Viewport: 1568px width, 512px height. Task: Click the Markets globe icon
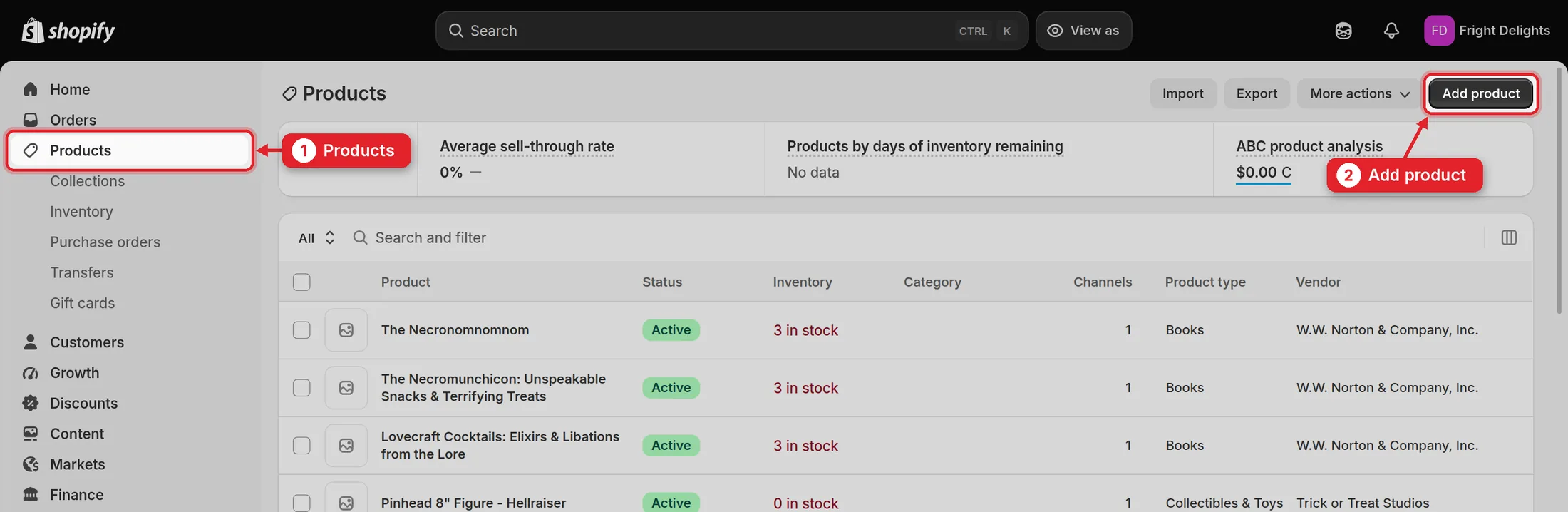(x=30, y=464)
